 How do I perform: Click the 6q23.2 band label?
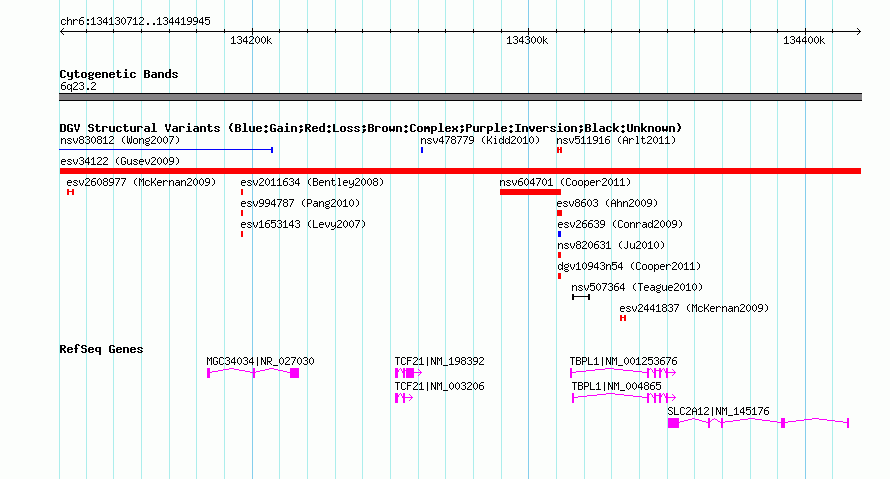[x=78, y=86]
